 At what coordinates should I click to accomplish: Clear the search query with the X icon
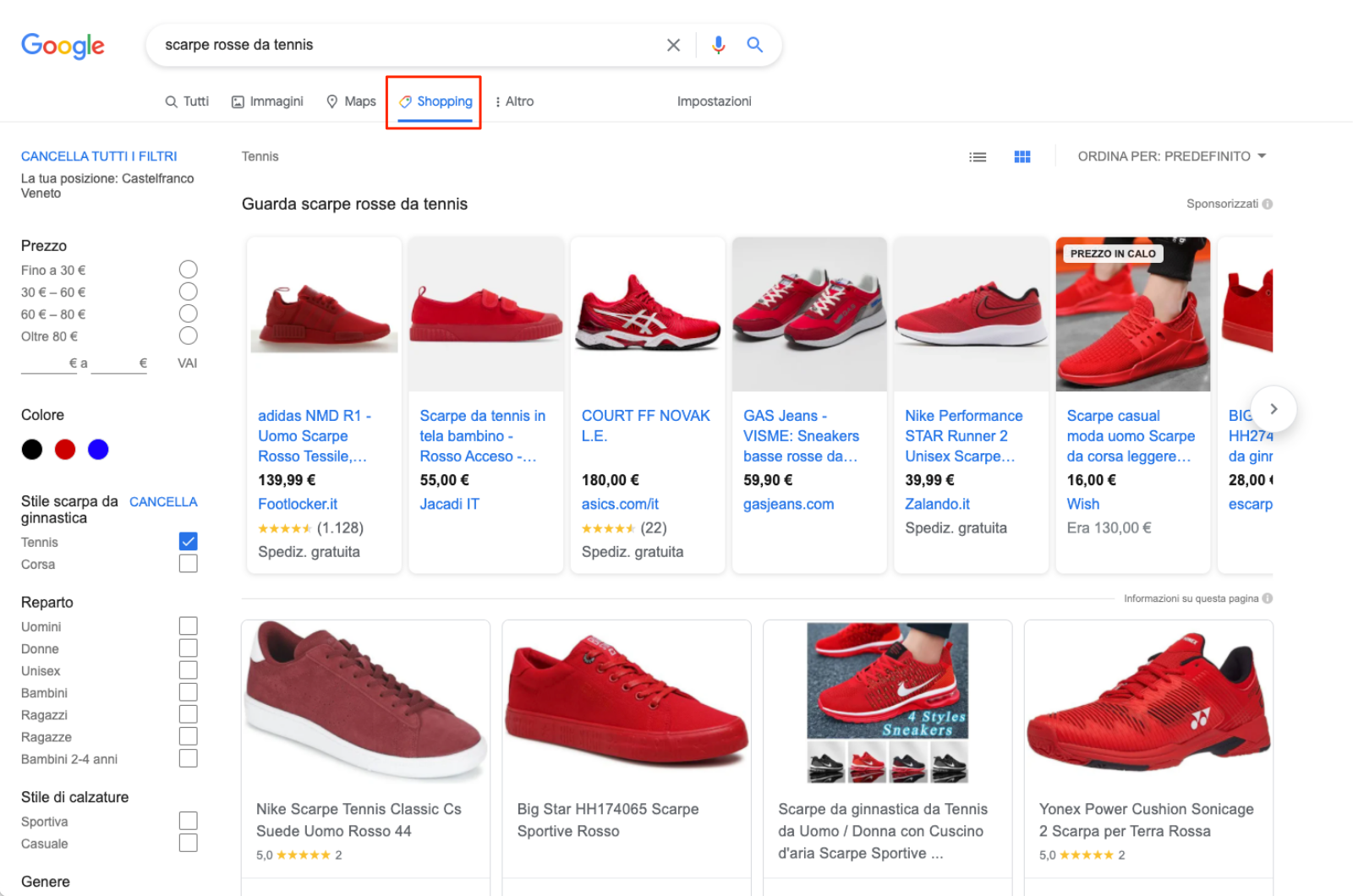(x=673, y=44)
